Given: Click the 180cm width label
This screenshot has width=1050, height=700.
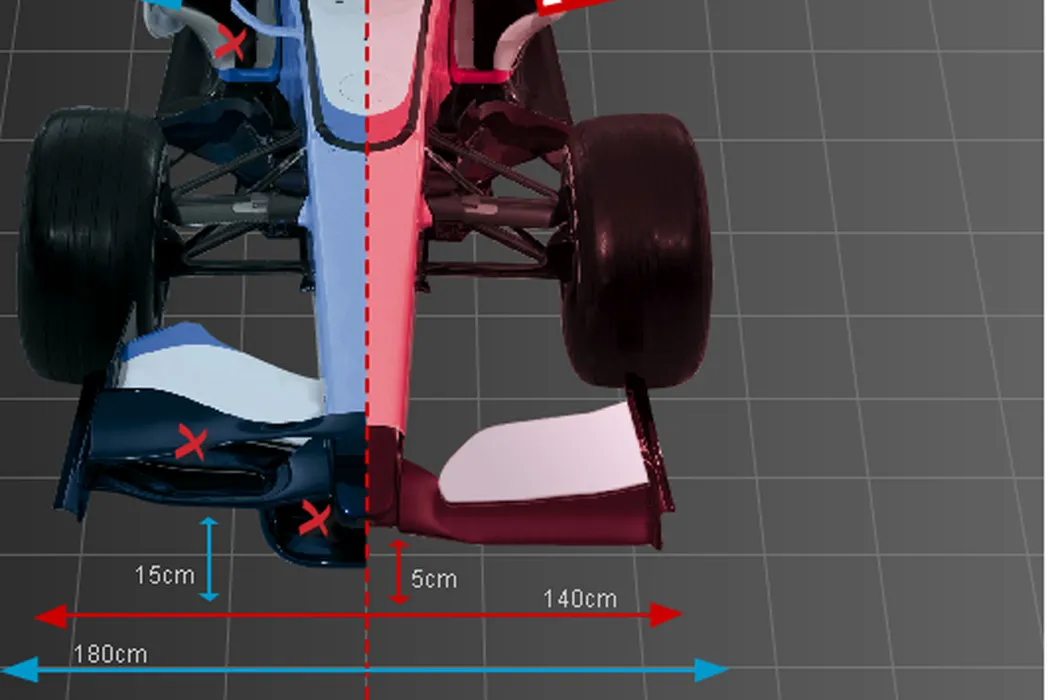Looking at the screenshot, I should pos(110,654).
